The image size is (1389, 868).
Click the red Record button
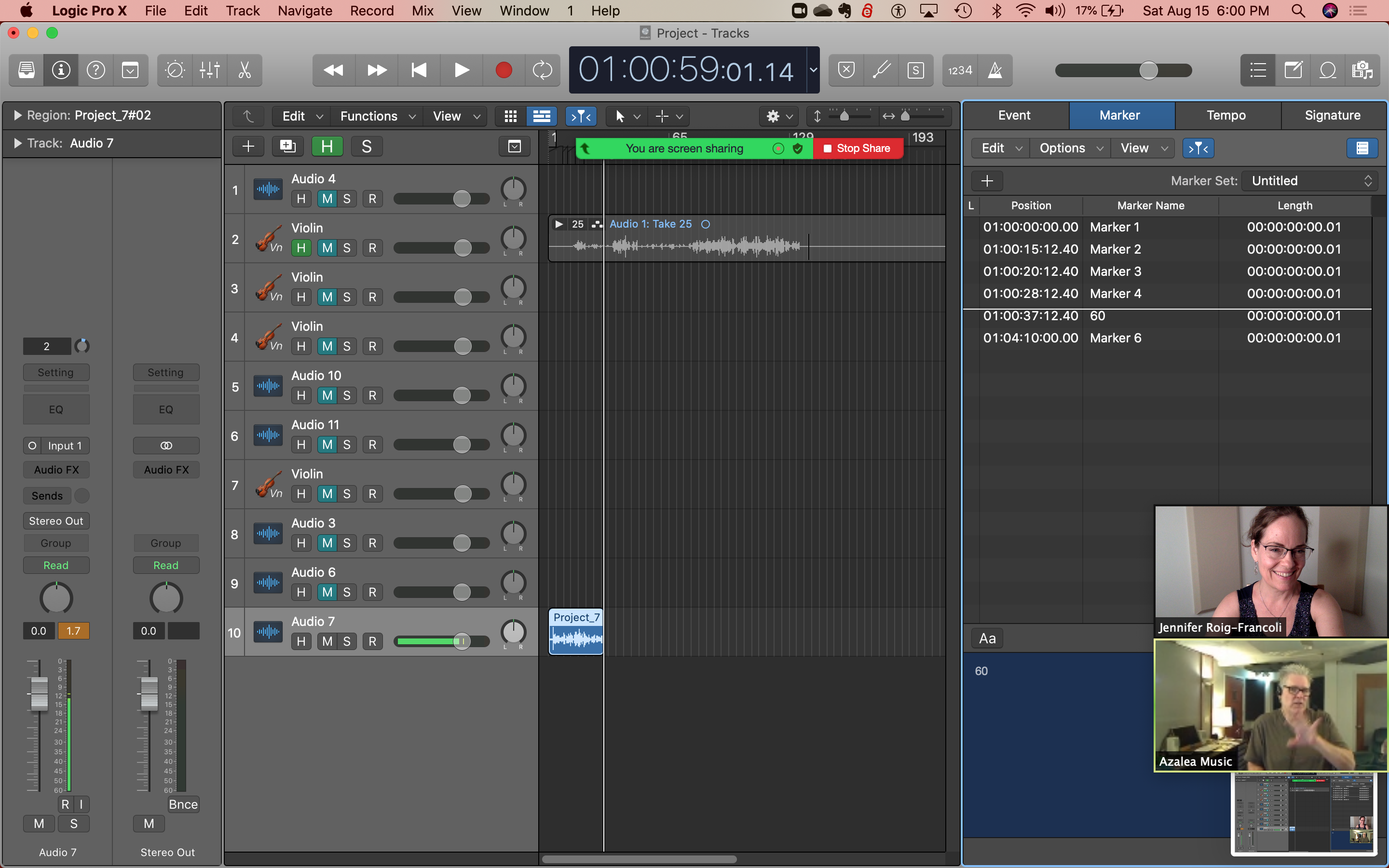pos(504,70)
